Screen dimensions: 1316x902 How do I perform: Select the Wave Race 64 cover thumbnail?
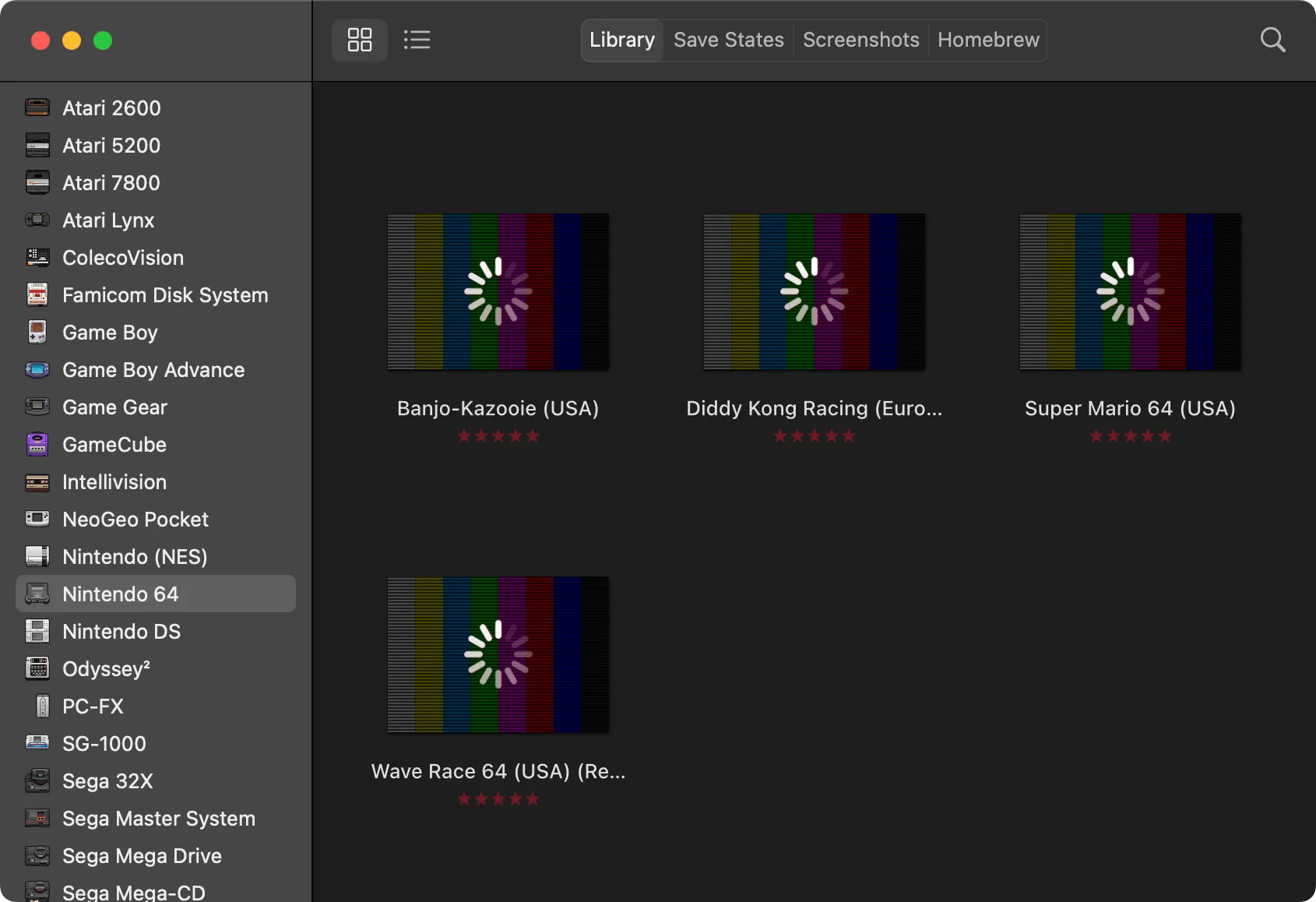[498, 654]
